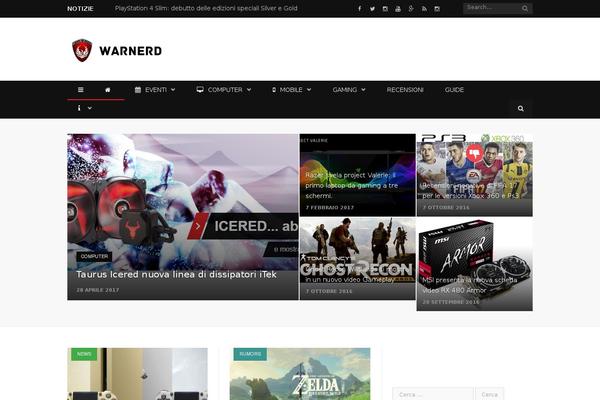Expand the COMPUTER dropdown arrow
Image resolution: width=600 pixels, height=400 pixels.
click(249, 90)
